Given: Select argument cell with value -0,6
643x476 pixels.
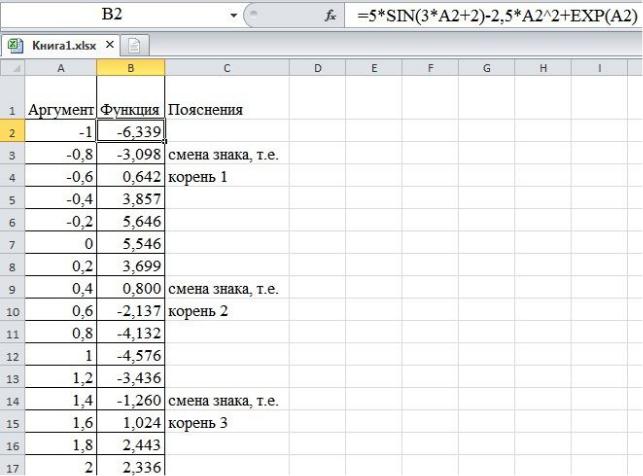Looking at the screenshot, I should tap(61, 176).
